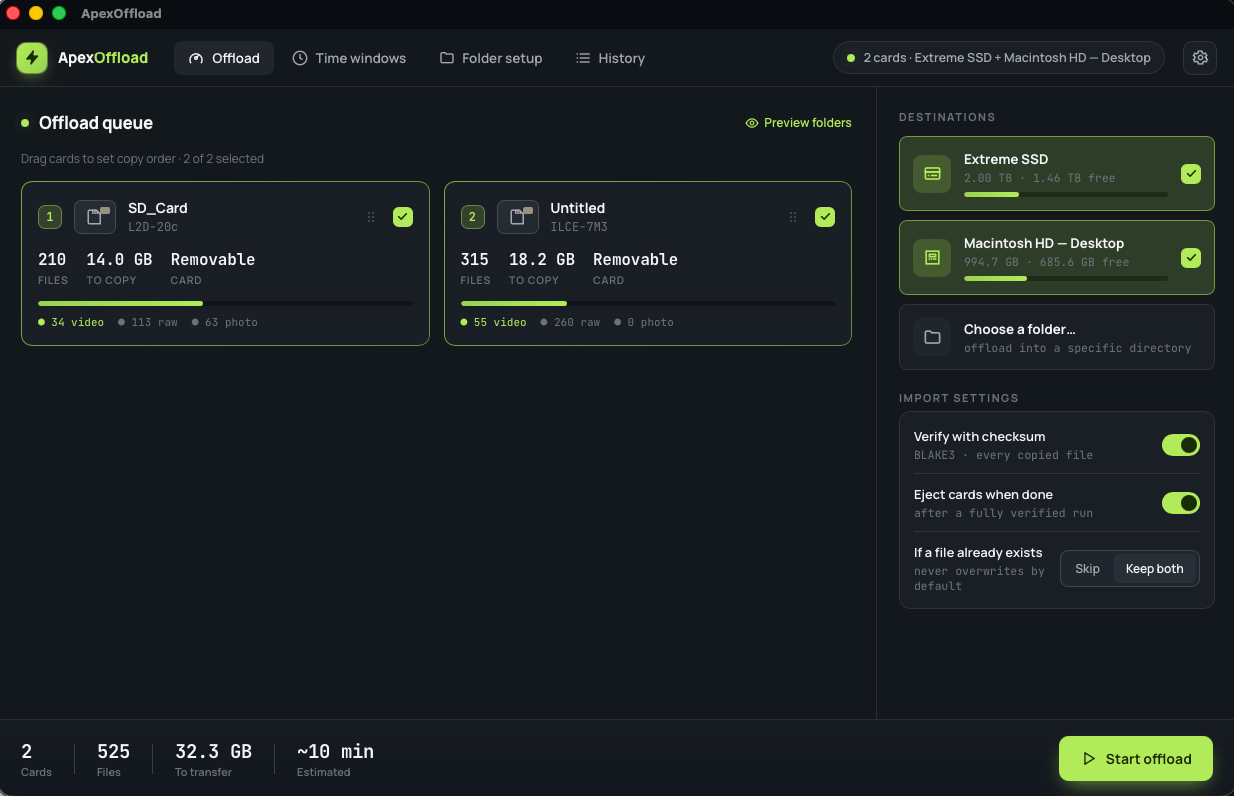
Task: Click Choose a folder… destination
Action: coord(1057,337)
